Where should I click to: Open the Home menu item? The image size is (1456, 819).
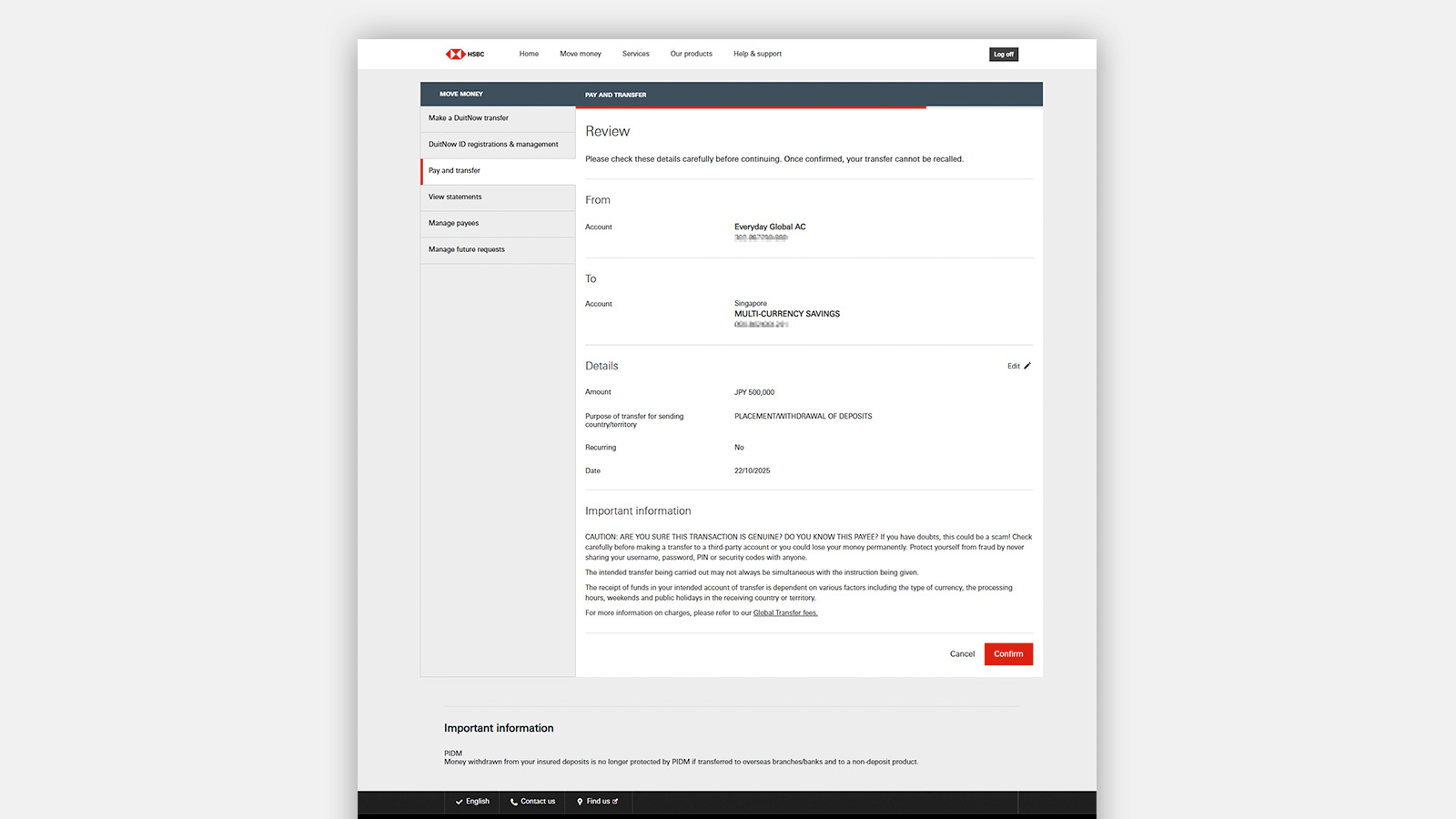529,54
